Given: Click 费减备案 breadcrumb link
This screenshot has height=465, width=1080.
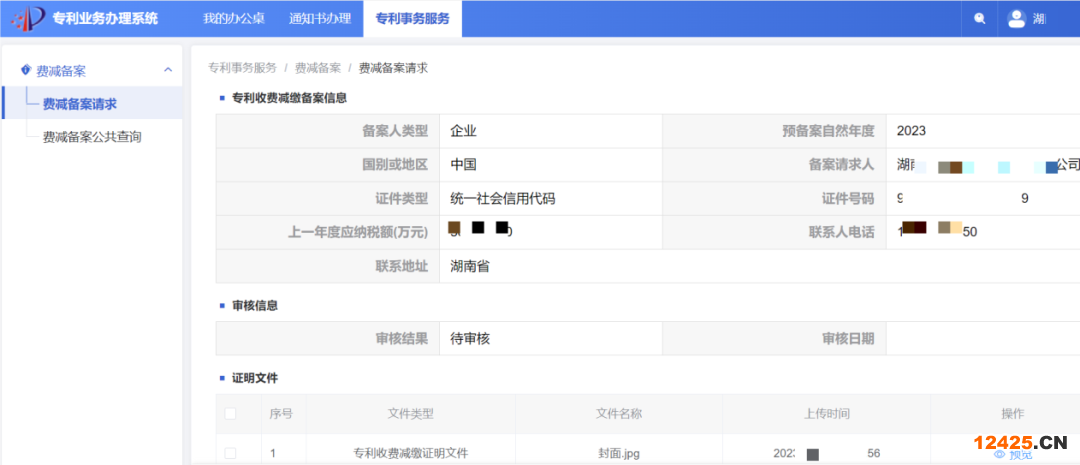Looking at the screenshot, I should pos(318,68).
